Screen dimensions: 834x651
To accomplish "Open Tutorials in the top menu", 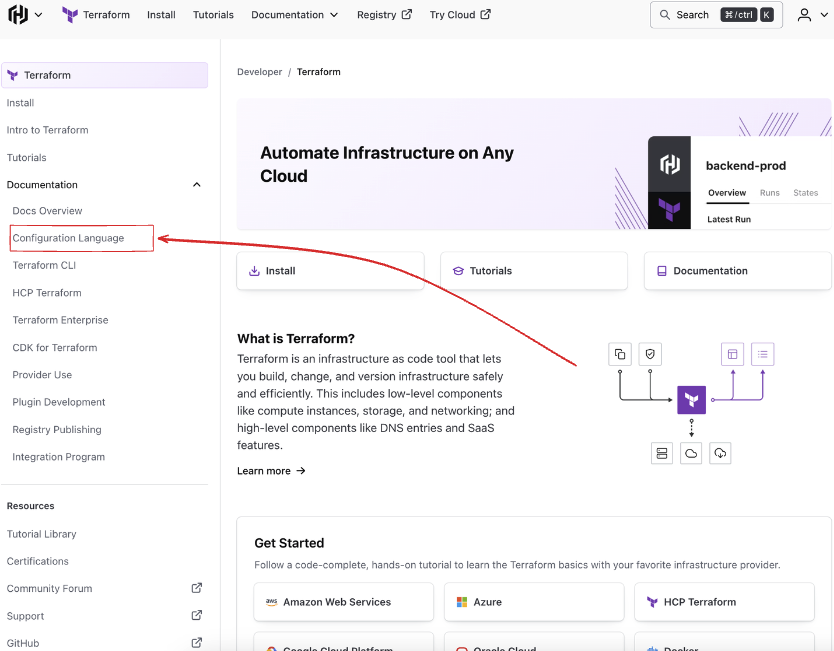I will click(x=213, y=15).
